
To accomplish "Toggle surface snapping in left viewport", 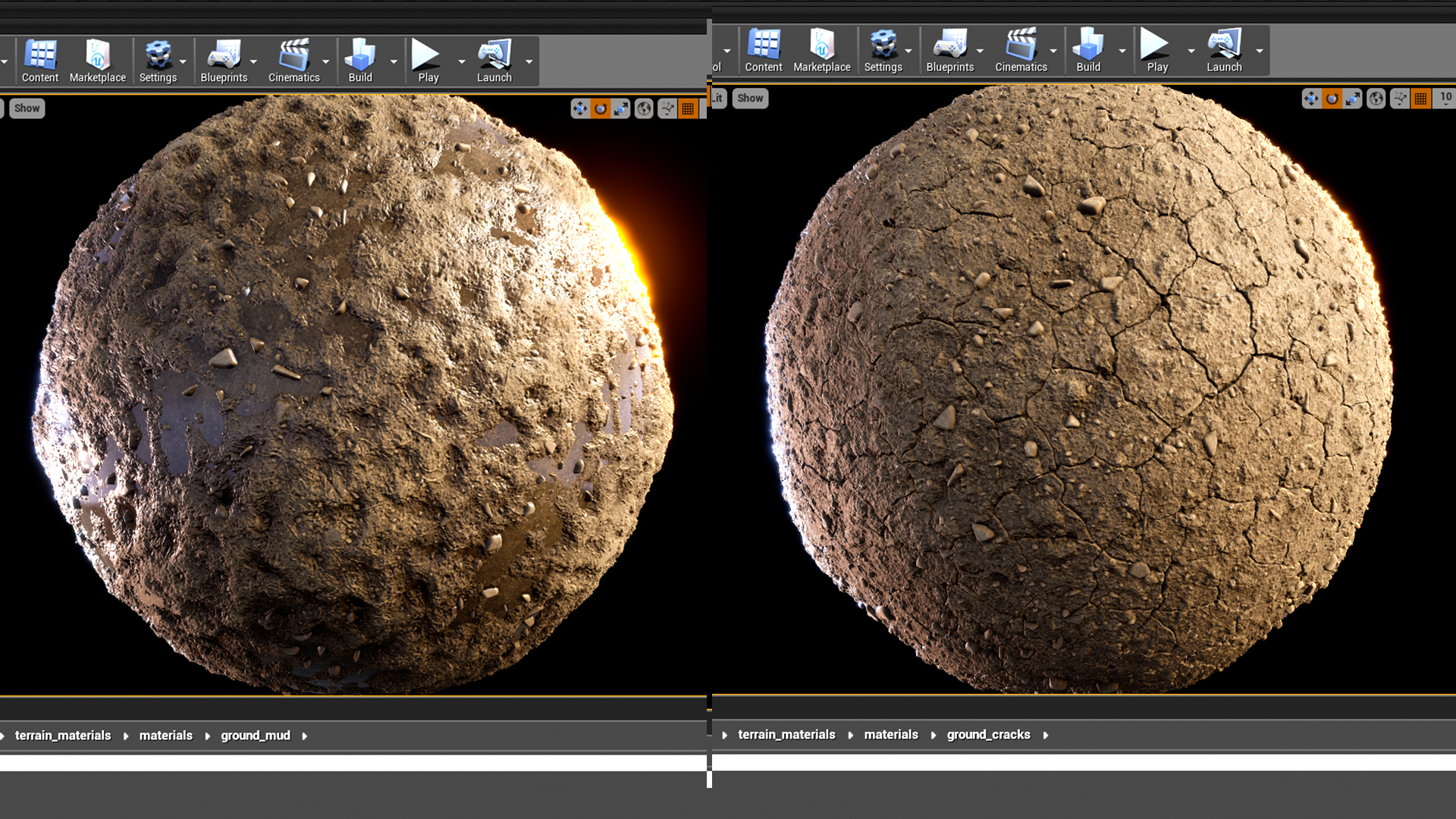I will 667,108.
